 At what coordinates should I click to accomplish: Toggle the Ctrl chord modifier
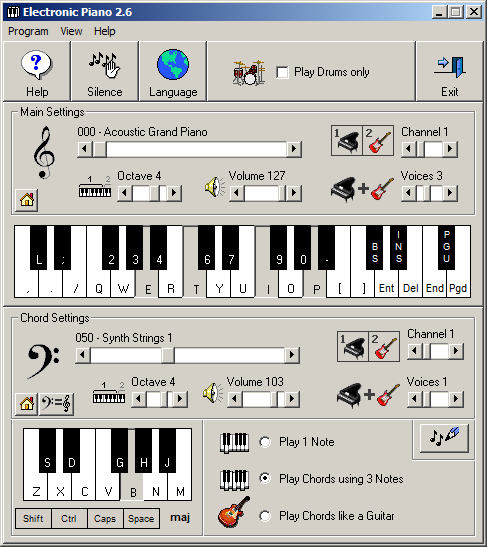69,518
